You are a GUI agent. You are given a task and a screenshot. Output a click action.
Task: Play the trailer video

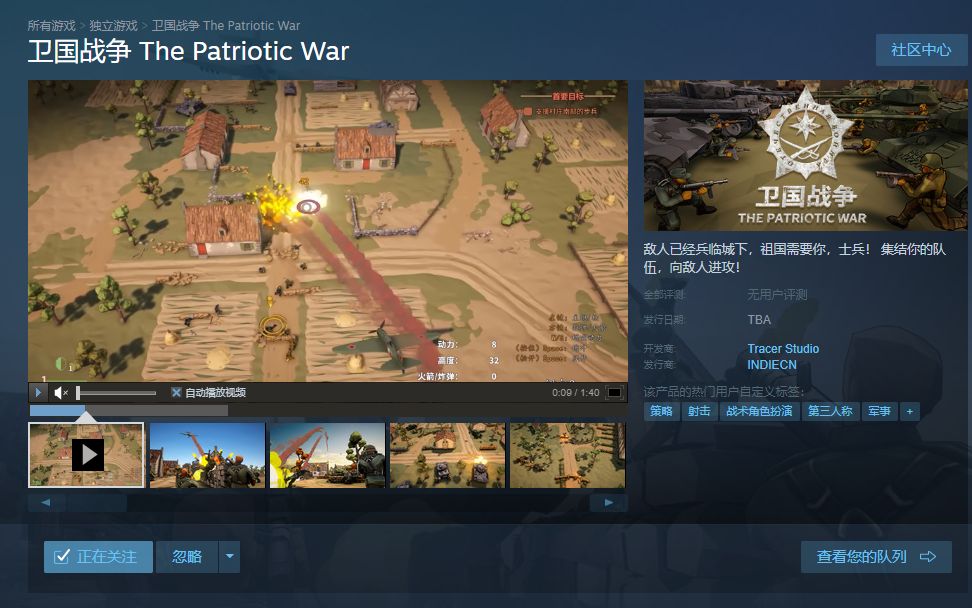(x=38, y=392)
